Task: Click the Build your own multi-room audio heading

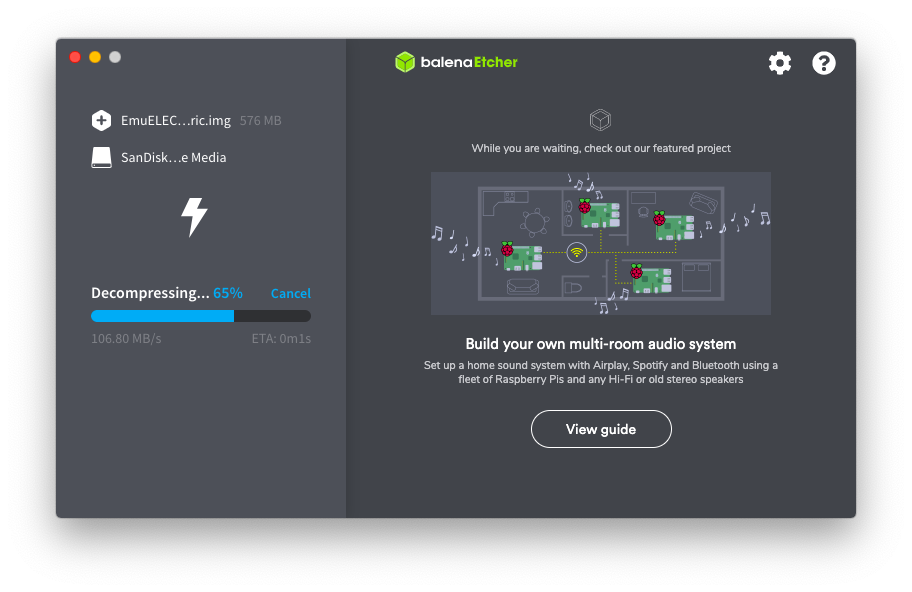Action: [601, 344]
